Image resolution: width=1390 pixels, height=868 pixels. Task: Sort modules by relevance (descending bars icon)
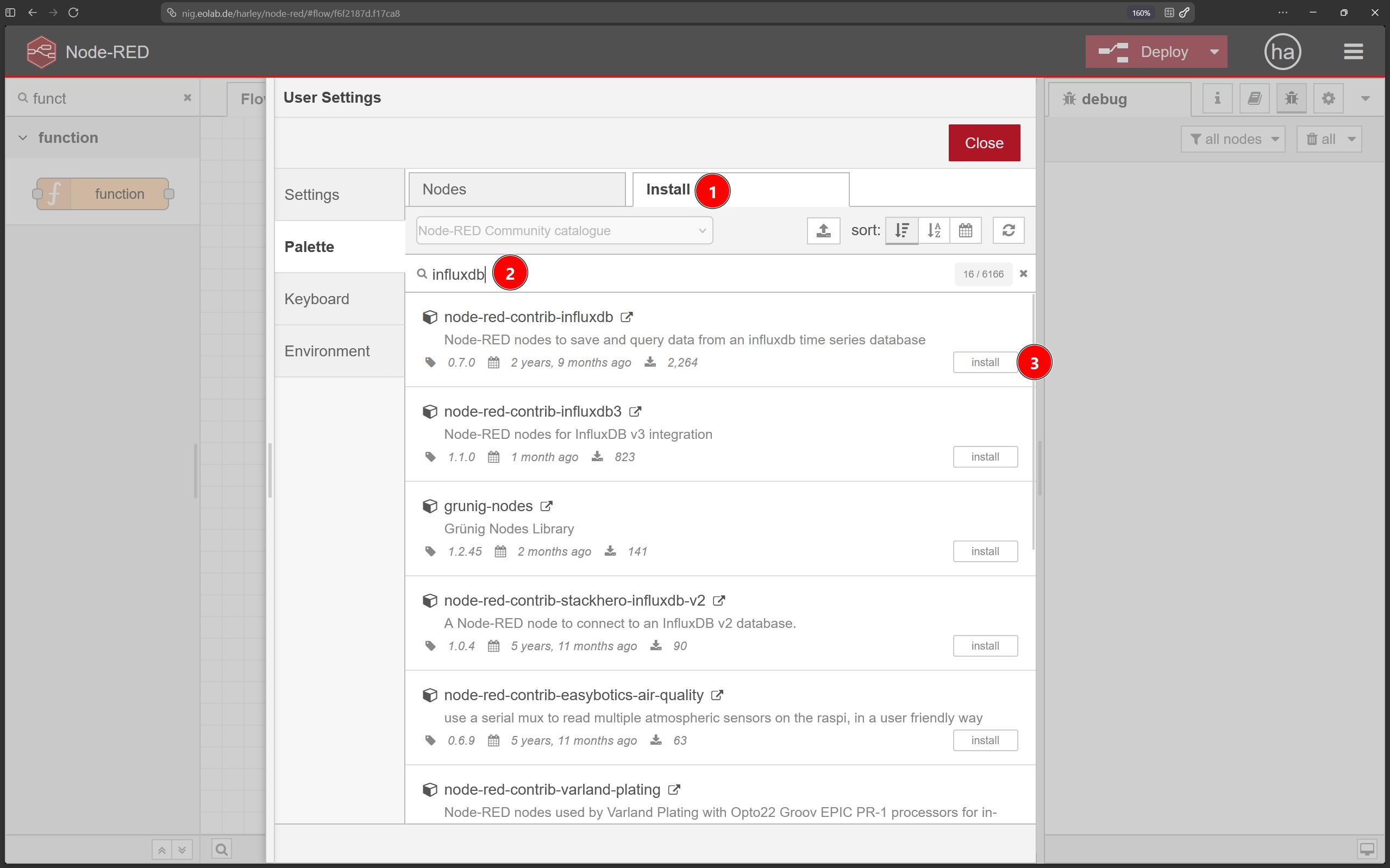pos(901,231)
